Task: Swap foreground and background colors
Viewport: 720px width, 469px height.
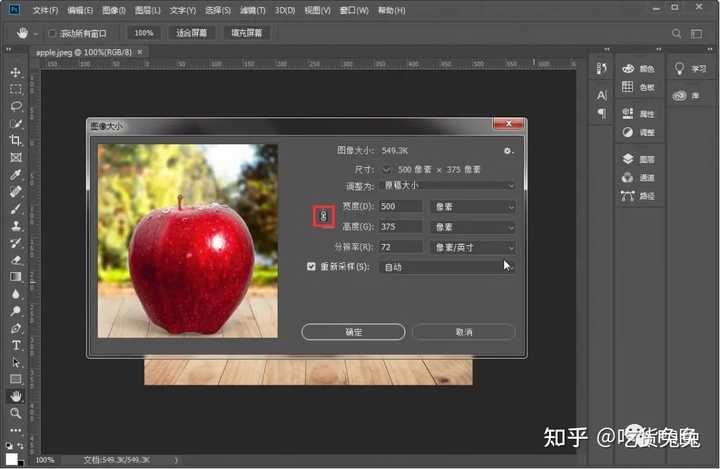Action: (20, 446)
